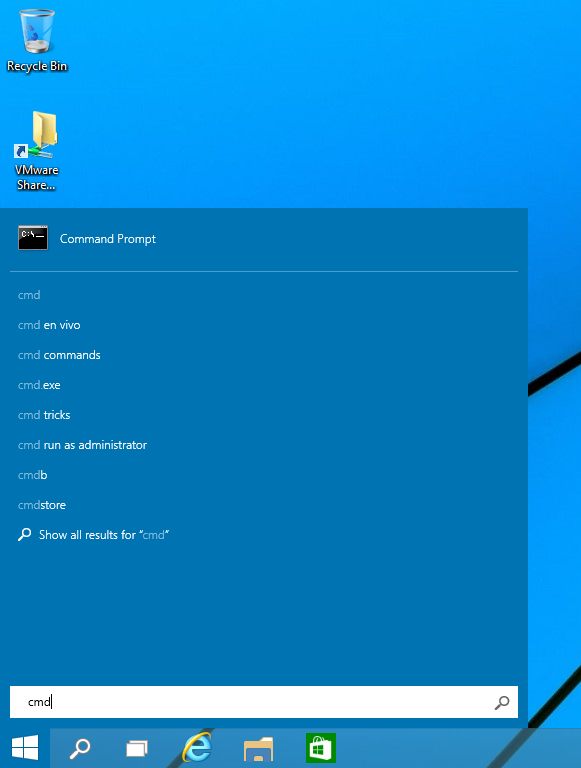This screenshot has width=581, height=768.
Task: Pick the "cmd.exe" suggestion
Action: [x=39, y=385]
